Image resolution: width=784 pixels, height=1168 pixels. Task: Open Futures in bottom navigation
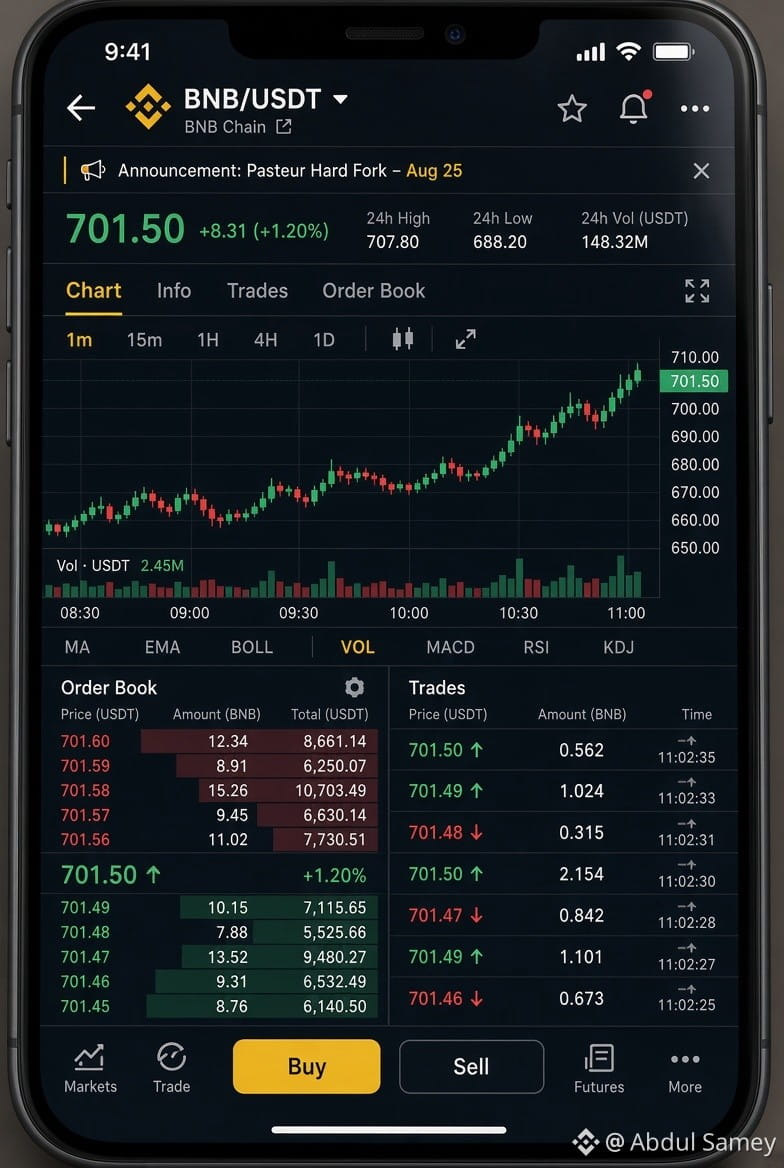pyautogui.click(x=599, y=1068)
